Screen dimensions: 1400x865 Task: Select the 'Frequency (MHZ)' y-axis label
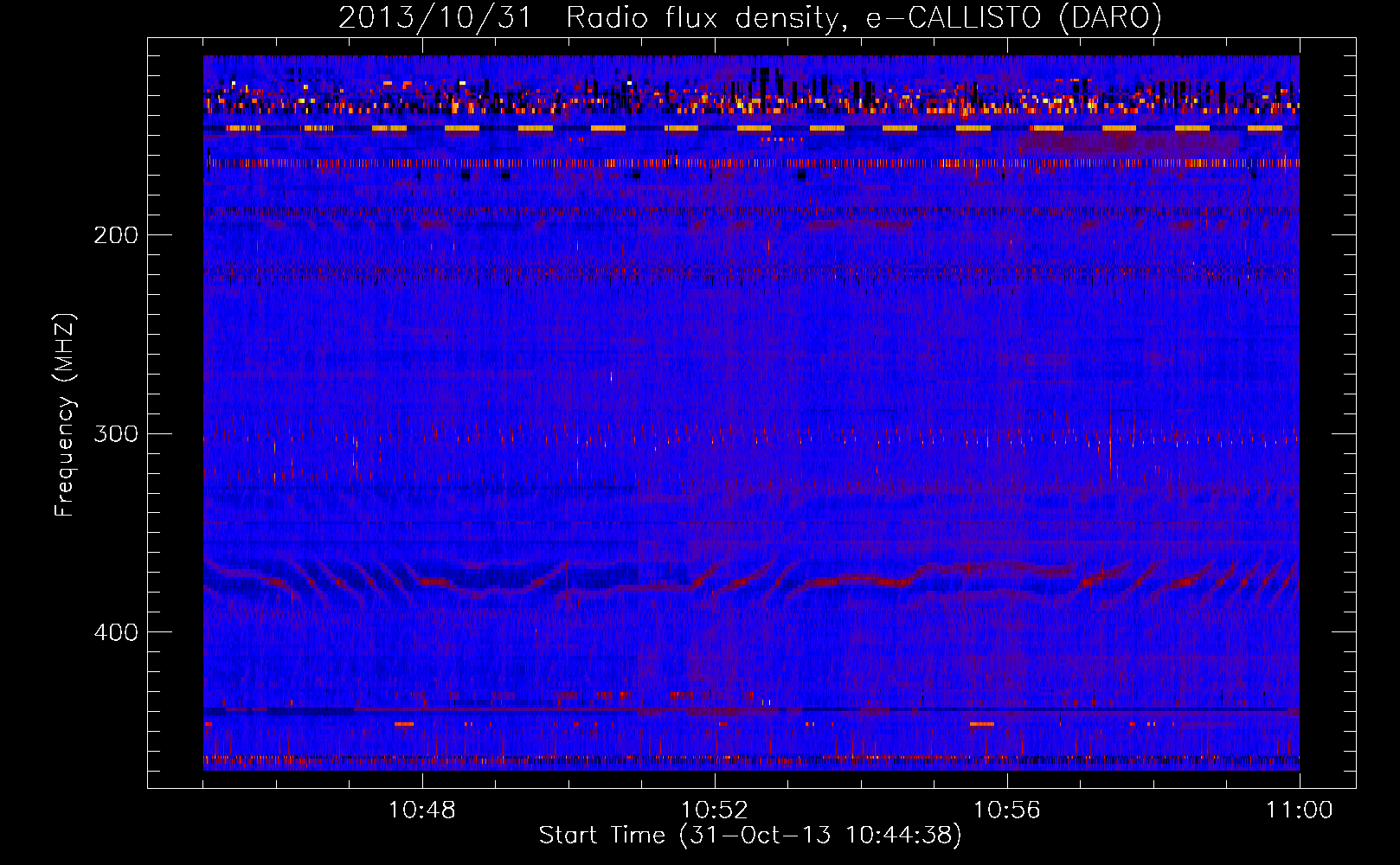coord(65,415)
